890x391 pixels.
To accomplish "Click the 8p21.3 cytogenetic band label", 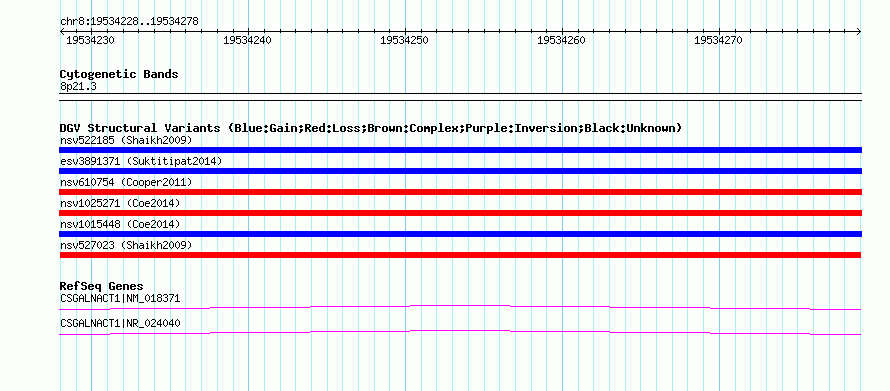I will click(x=78, y=86).
